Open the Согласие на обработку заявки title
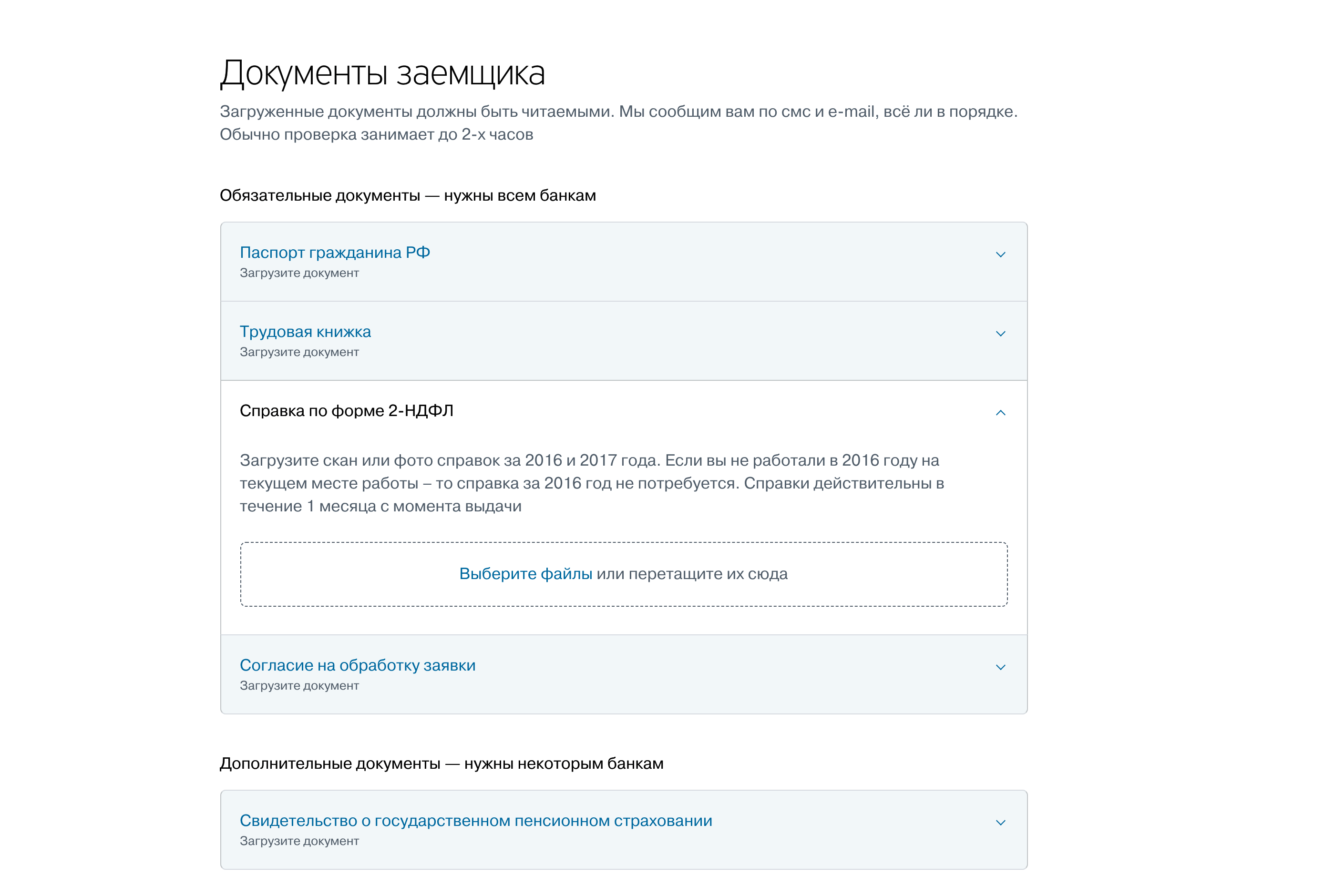Screen dimensions: 1335x896 pyautogui.click(x=357, y=665)
